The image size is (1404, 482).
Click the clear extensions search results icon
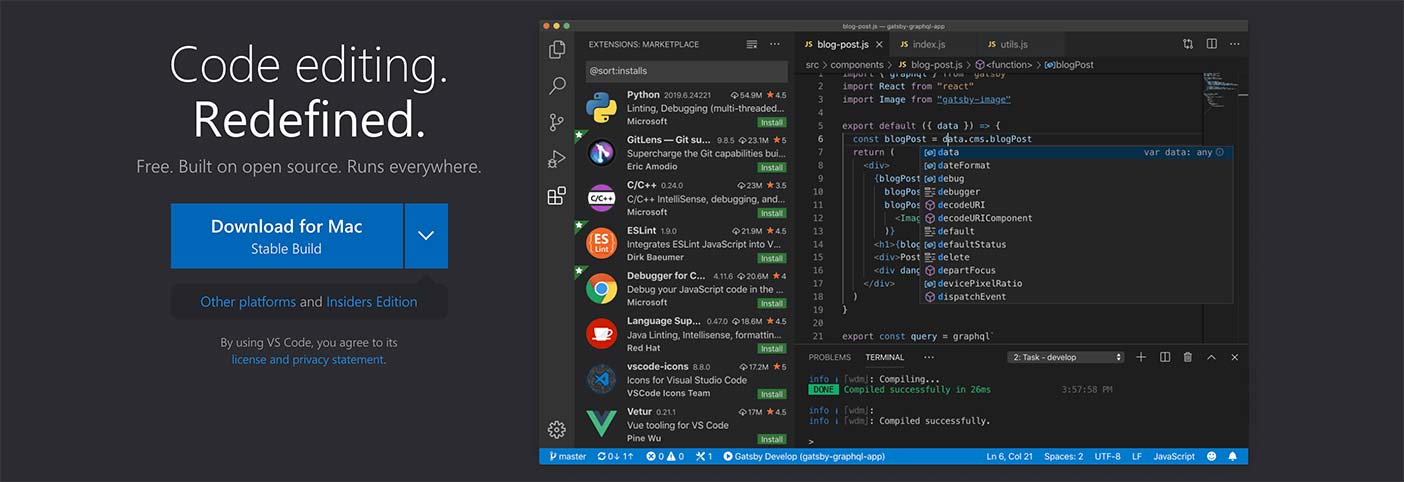752,45
